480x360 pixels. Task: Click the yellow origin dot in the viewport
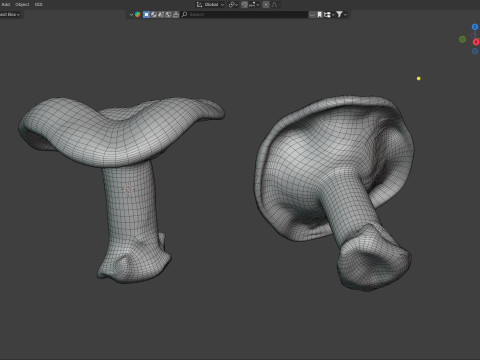coord(419,78)
